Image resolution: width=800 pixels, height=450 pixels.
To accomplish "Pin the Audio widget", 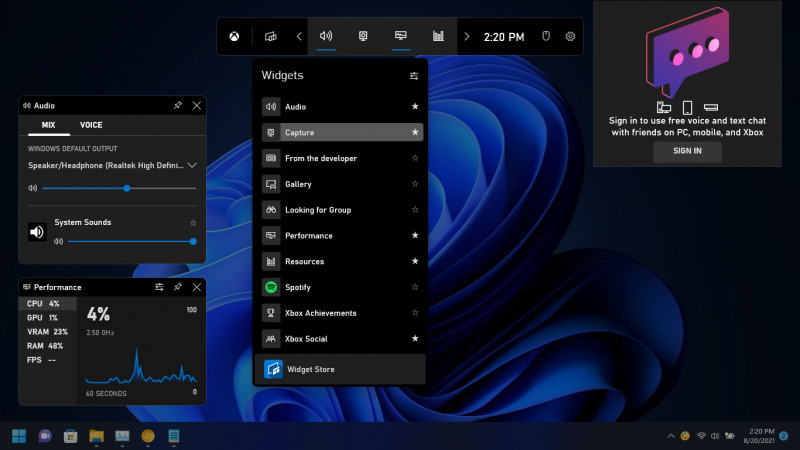I will pyautogui.click(x=178, y=106).
